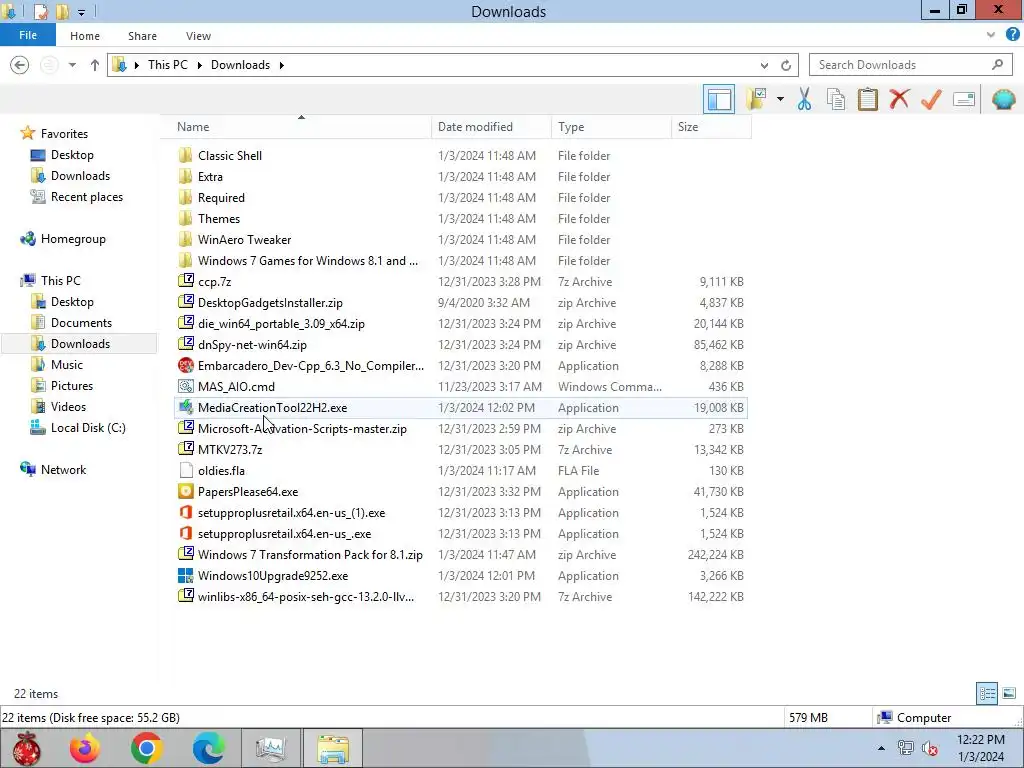Select setupproplusretail.x64.en-us_(1).exe Office icon
The width and height of the screenshot is (1024, 768).
tap(185, 513)
